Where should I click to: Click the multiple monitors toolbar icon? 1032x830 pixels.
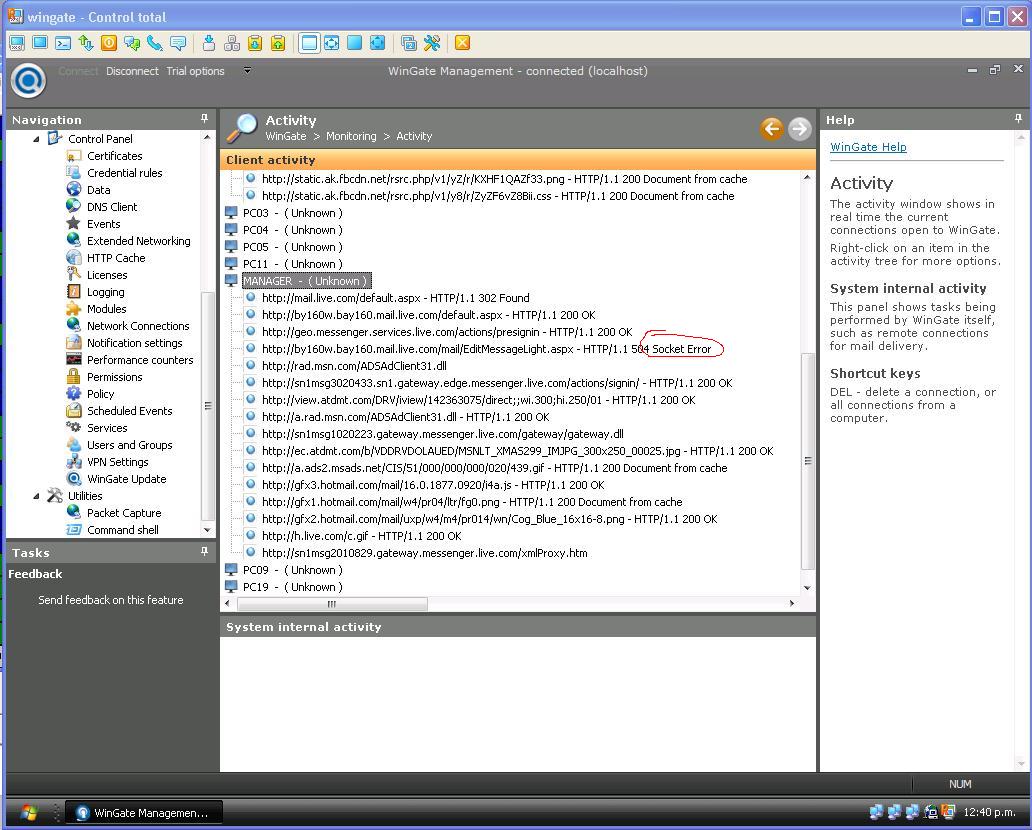click(x=409, y=43)
